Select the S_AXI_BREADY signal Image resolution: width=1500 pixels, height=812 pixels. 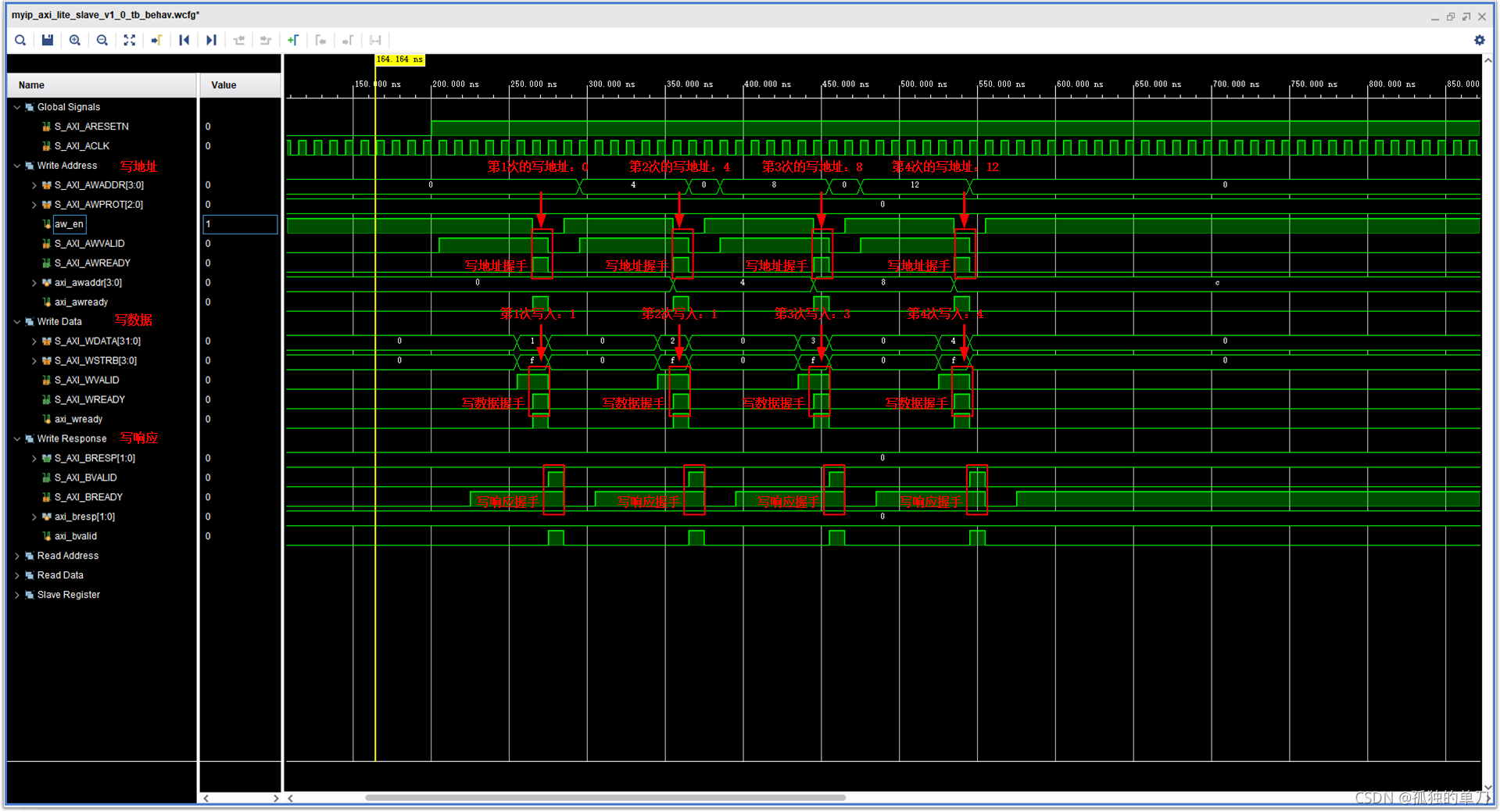tap(88, 497)
